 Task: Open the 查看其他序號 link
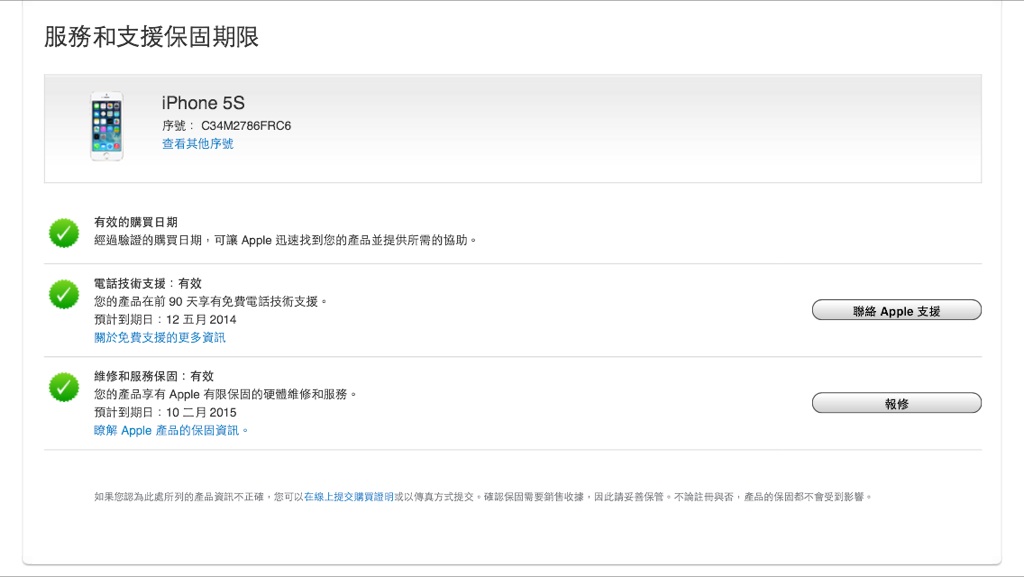(197, 144)
